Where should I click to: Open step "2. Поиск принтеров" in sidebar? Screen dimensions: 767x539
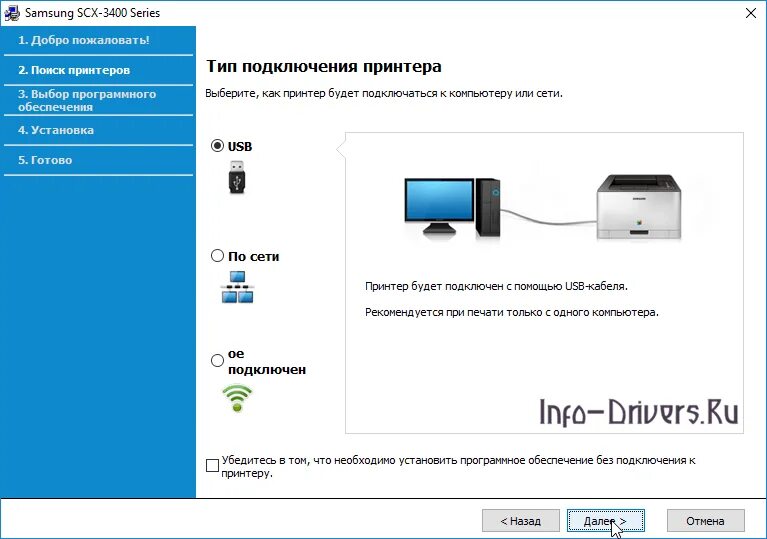(x=74, y=70)
